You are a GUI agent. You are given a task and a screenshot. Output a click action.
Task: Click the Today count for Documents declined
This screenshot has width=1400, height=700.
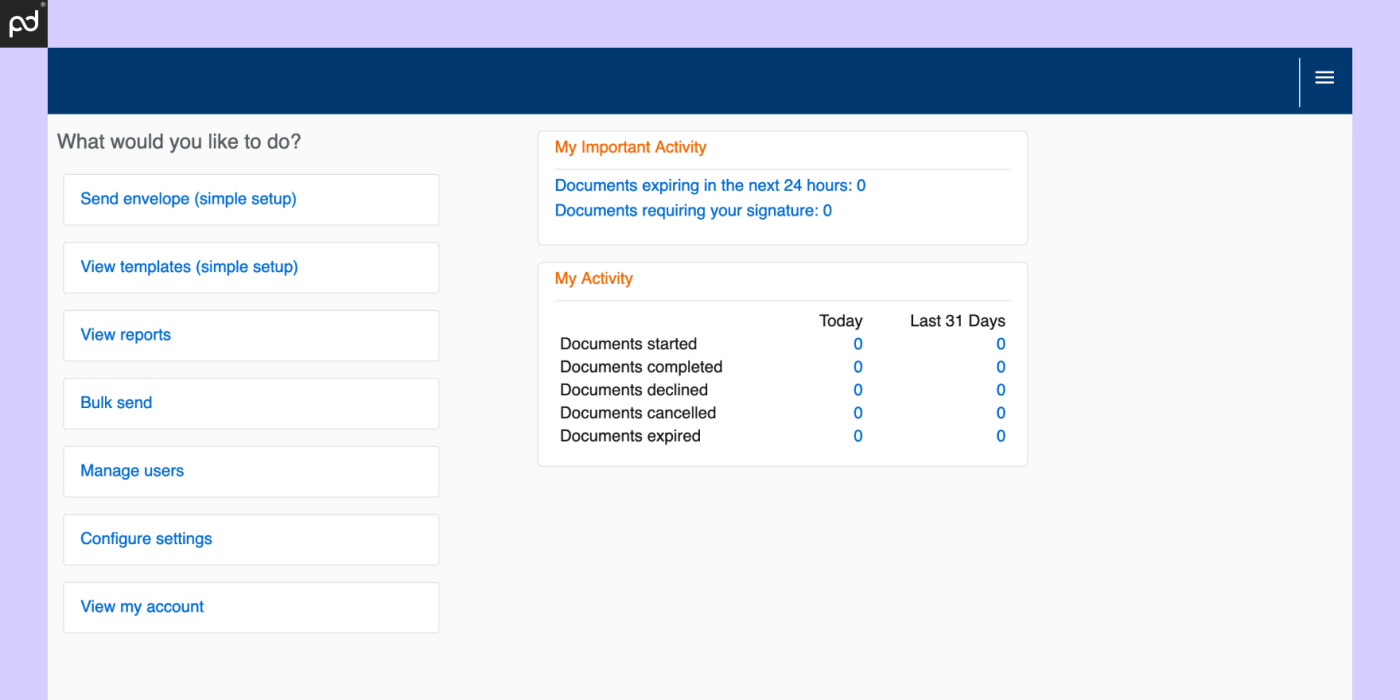(857, 389)
